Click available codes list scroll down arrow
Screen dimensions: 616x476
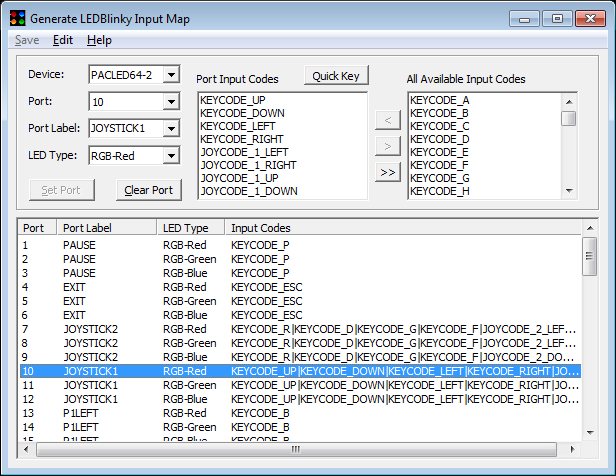(569, 191)
